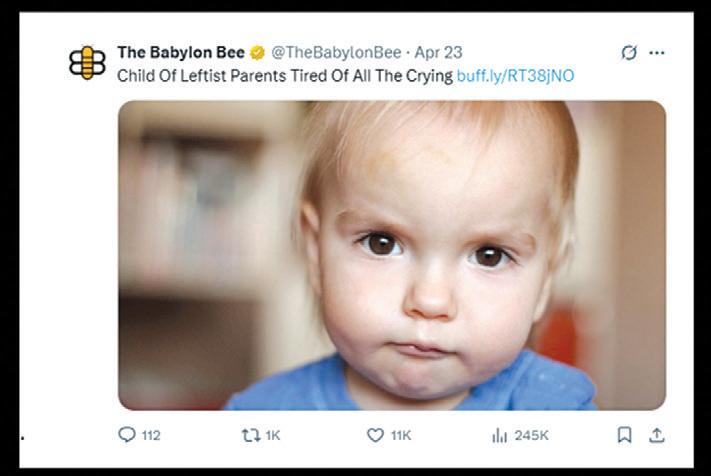711x476 pixels.
Task: Click the Grok icon on the tweet
Action: point(629,53)
